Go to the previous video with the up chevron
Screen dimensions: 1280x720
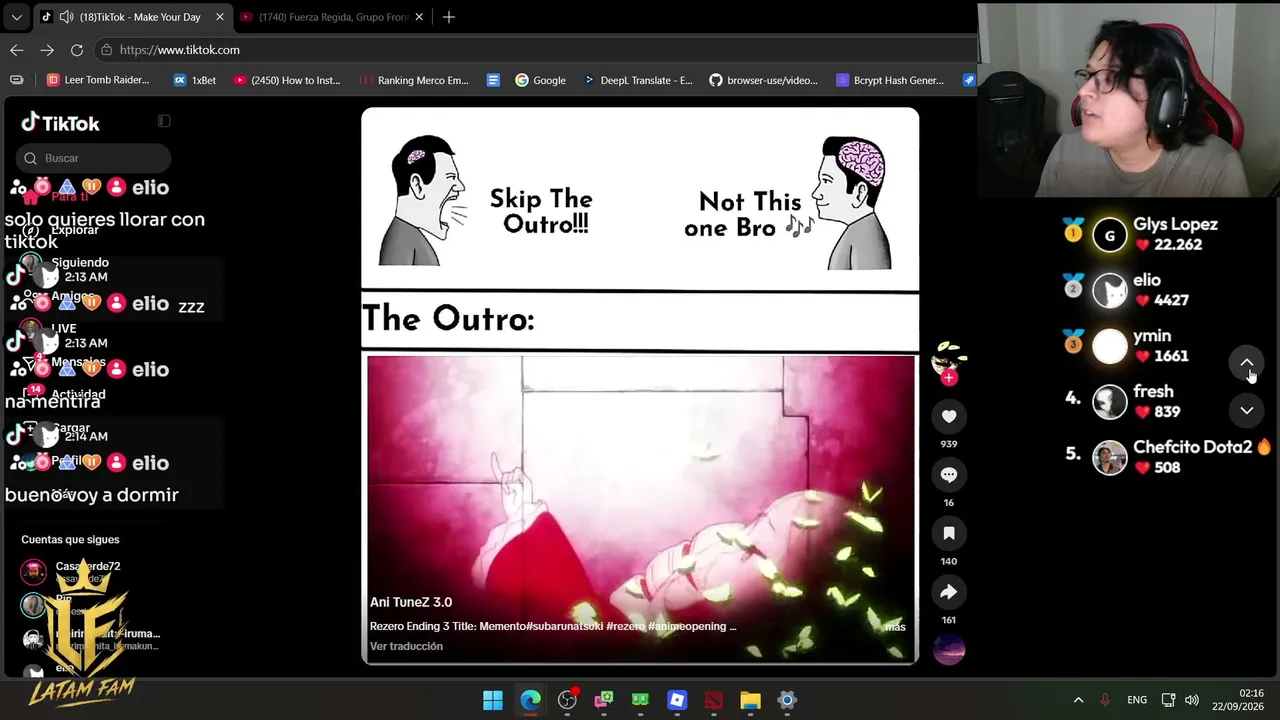[1247, 364]
